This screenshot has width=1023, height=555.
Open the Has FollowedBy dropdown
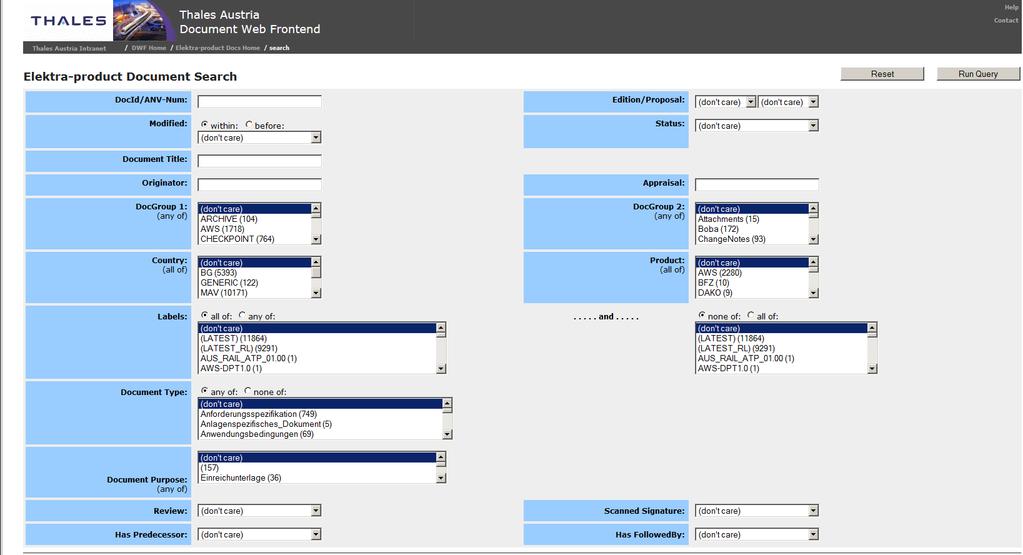point(756,534)
